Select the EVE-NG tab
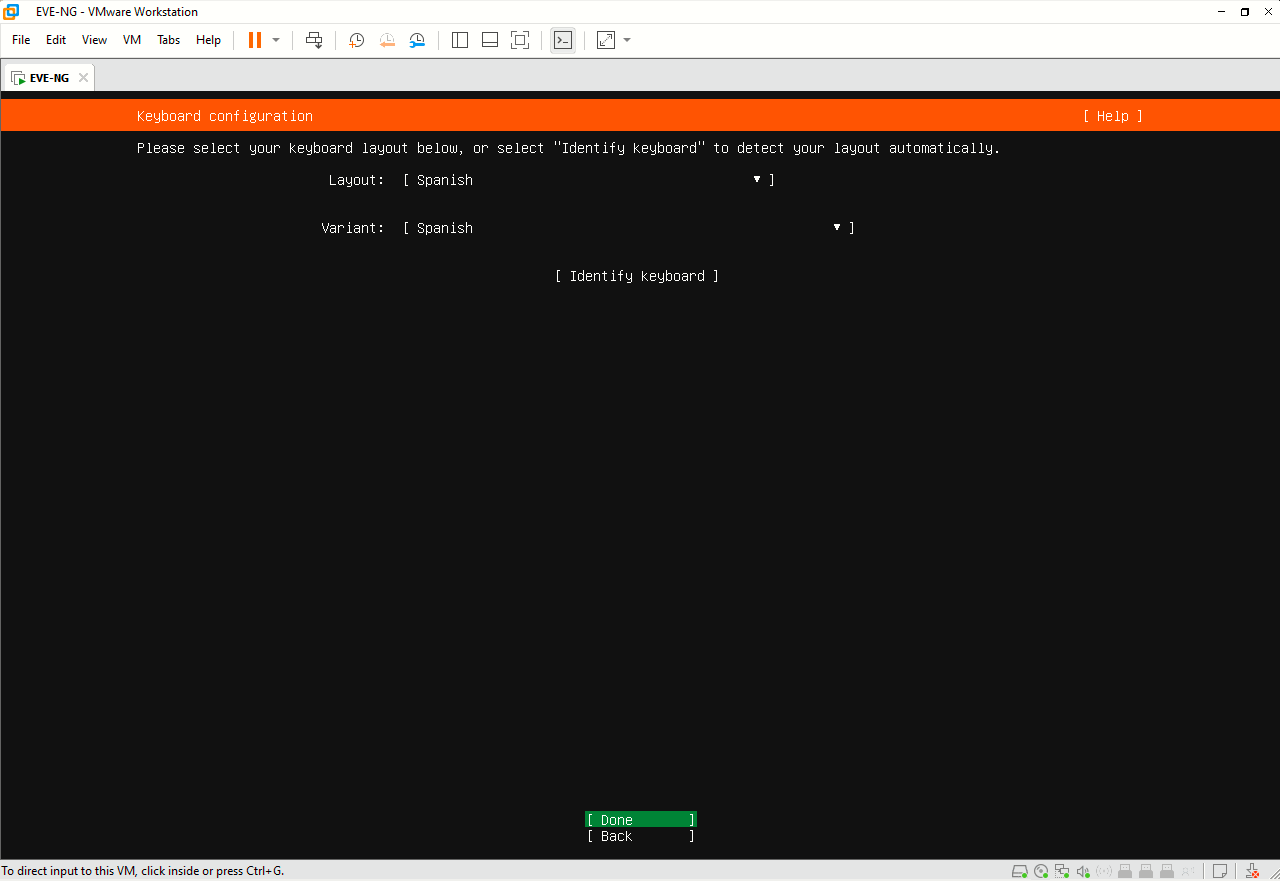Viewport: 1280px width, 881px height. (x=48, y=77)
